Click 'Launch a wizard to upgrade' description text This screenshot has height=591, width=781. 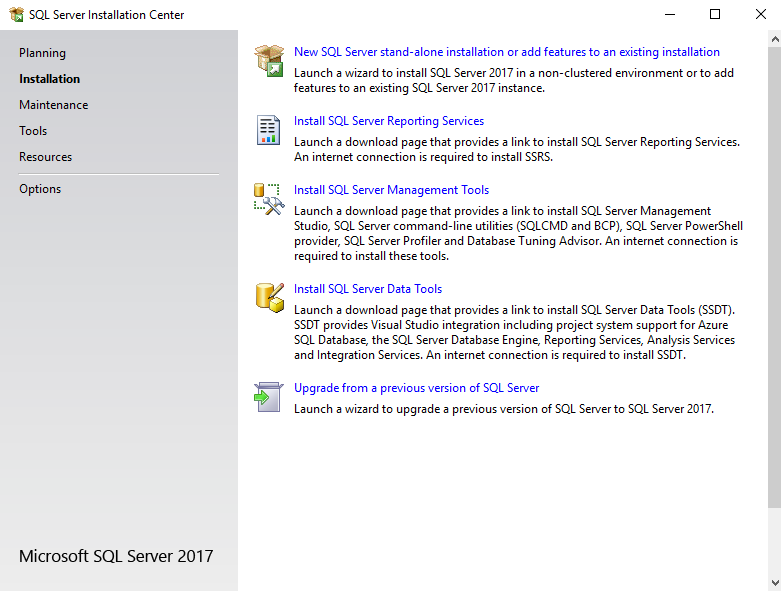click(x=504, y=409)
